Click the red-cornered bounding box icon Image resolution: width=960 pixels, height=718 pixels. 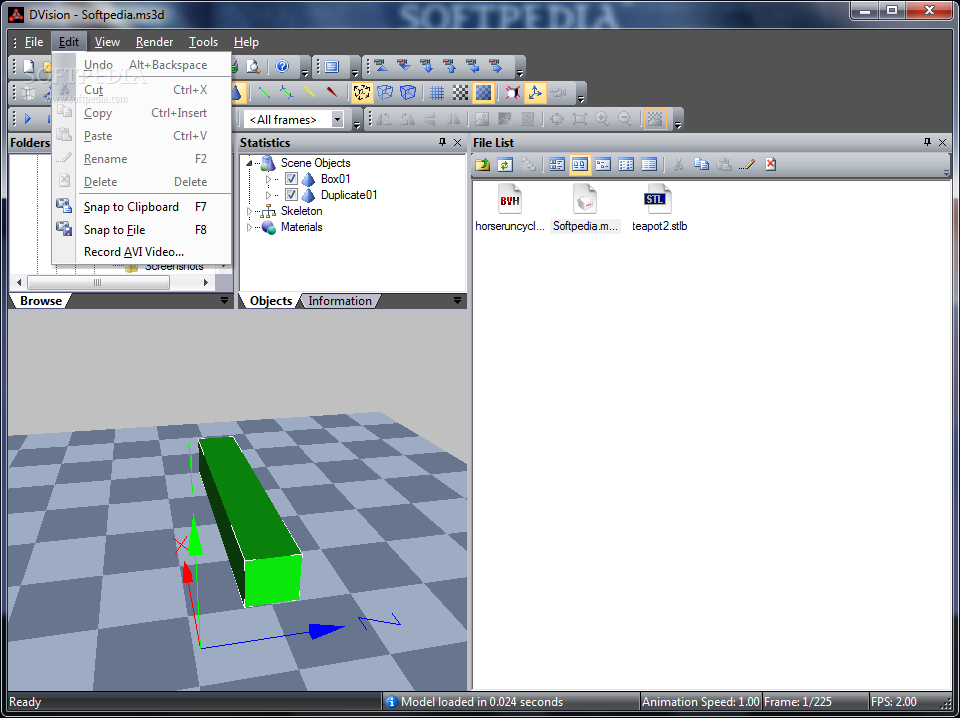pyautogui.click(x=512, y=92)
